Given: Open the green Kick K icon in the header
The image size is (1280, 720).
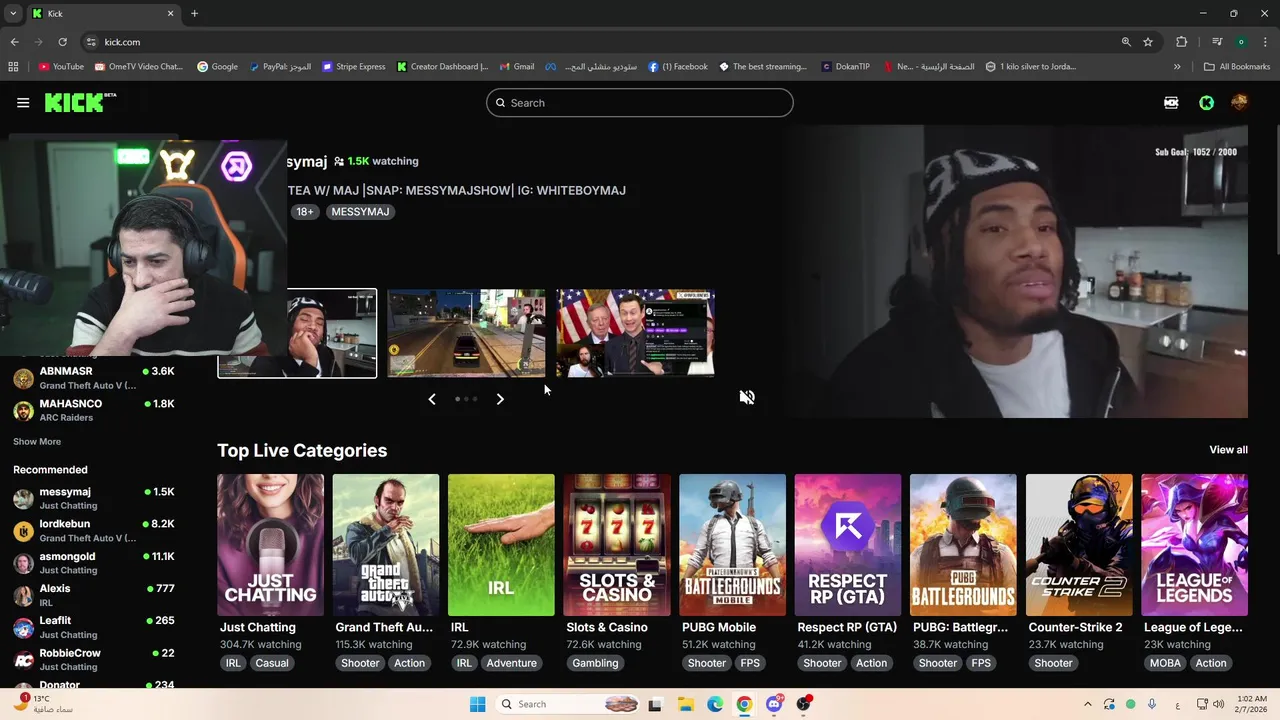Looking at the screenshot, I should coord(1206,103).
